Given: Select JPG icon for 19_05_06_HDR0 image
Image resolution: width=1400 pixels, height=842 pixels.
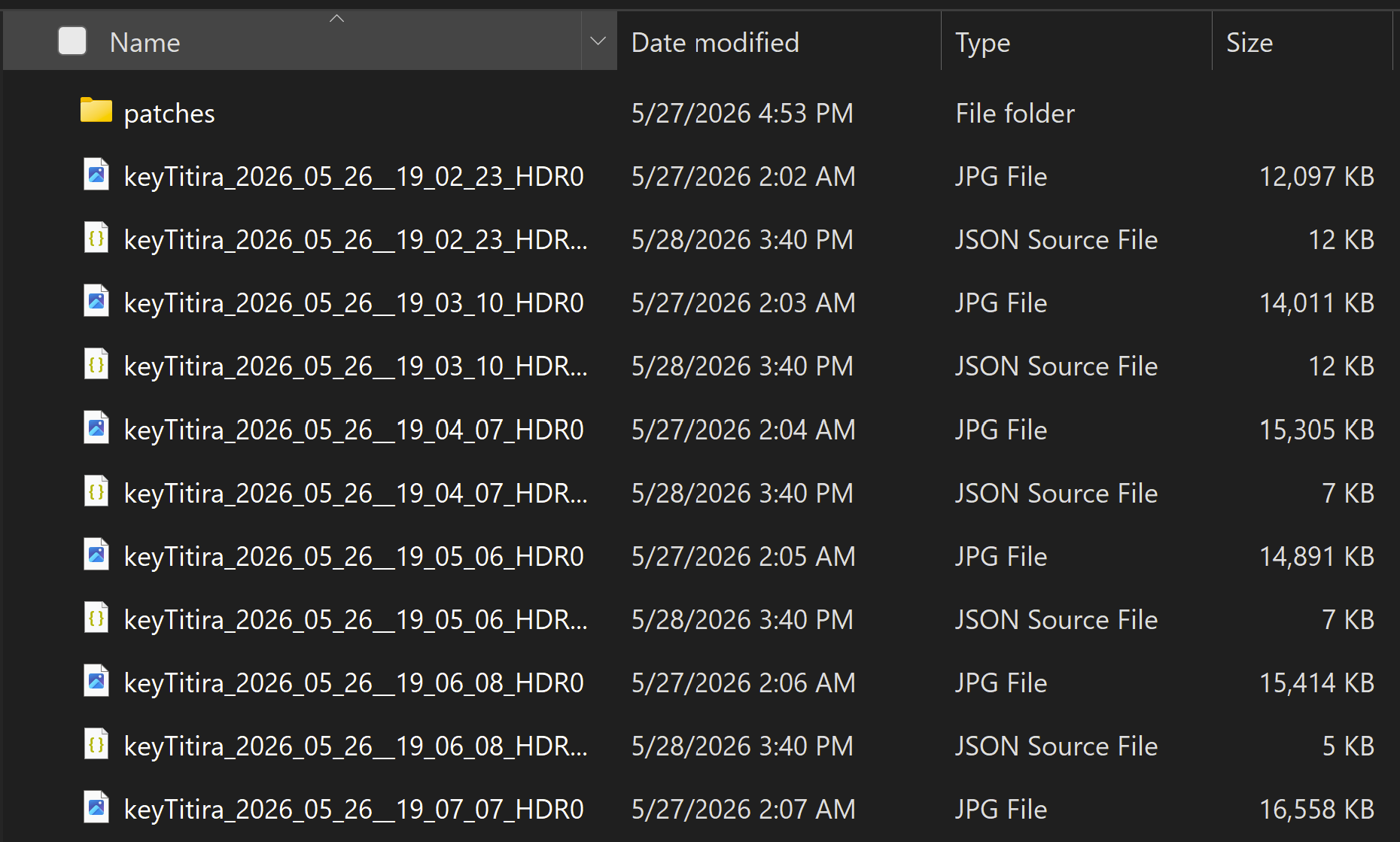Looking at the screenshot, I should tap(96, 555).
